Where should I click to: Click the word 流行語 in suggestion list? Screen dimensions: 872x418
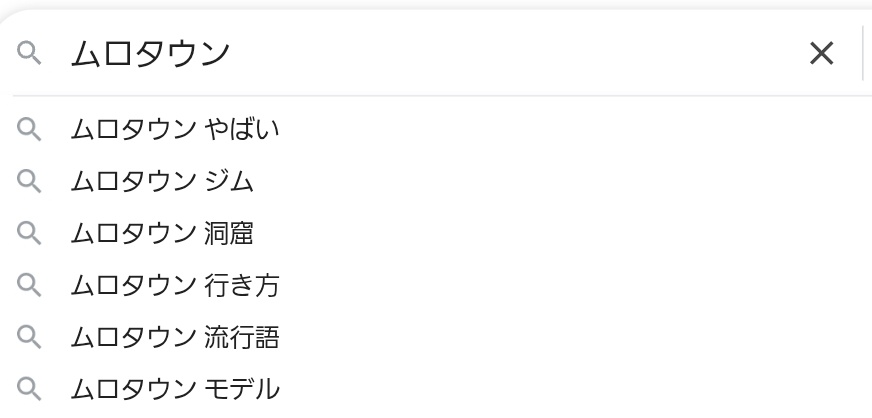click(241, 337)
